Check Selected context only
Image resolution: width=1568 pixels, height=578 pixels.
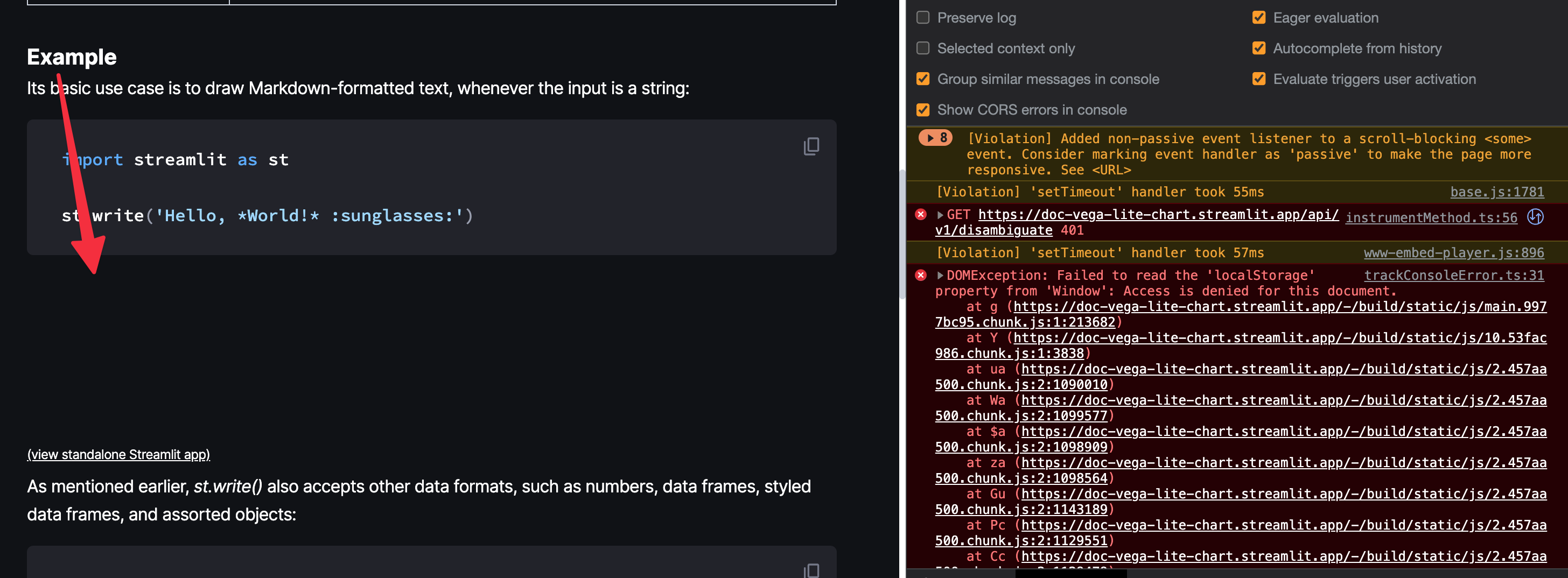coord(922,48)
